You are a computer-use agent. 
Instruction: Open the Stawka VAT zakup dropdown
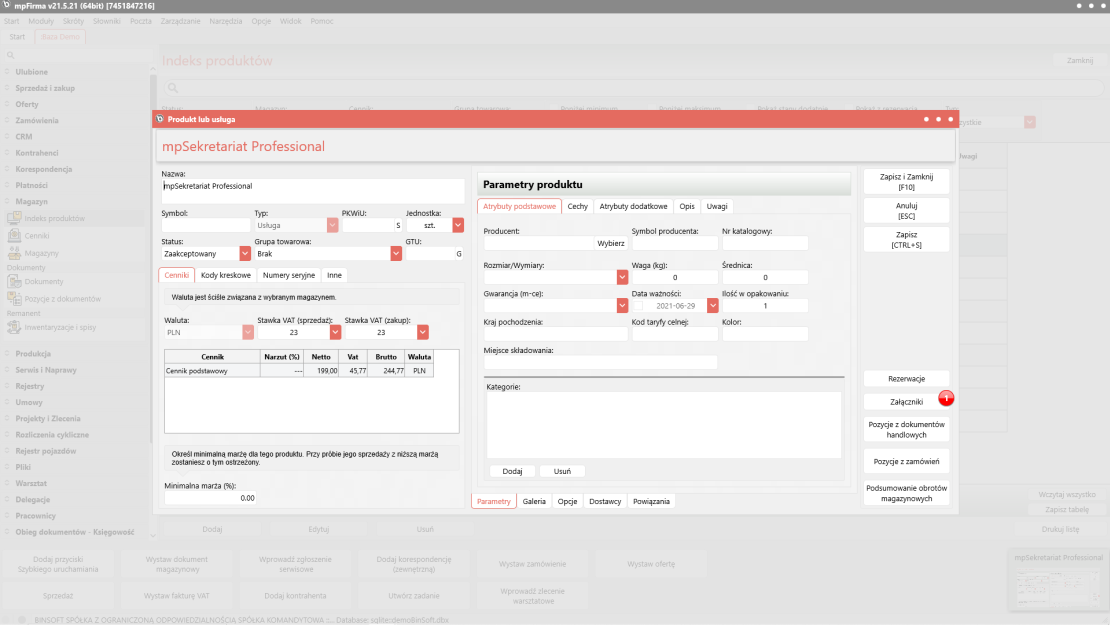click(423, 332)
